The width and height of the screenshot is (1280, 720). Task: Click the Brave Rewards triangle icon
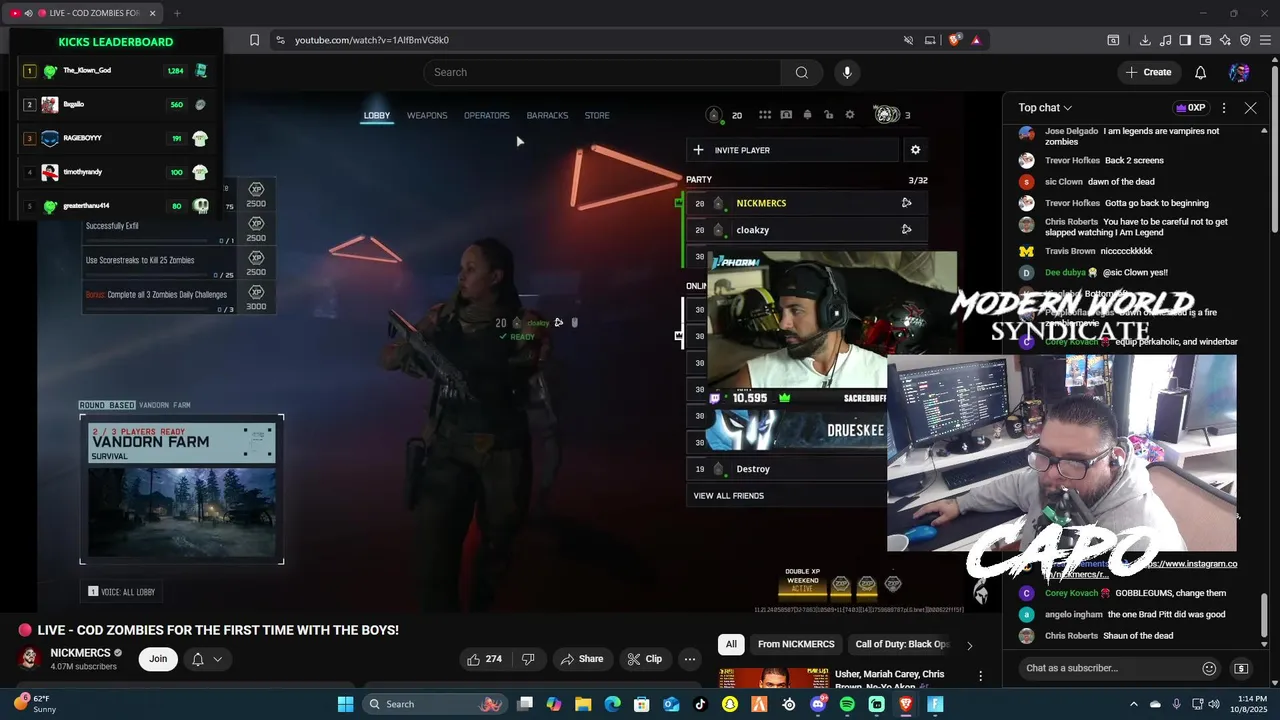click(x=976, y=40)
